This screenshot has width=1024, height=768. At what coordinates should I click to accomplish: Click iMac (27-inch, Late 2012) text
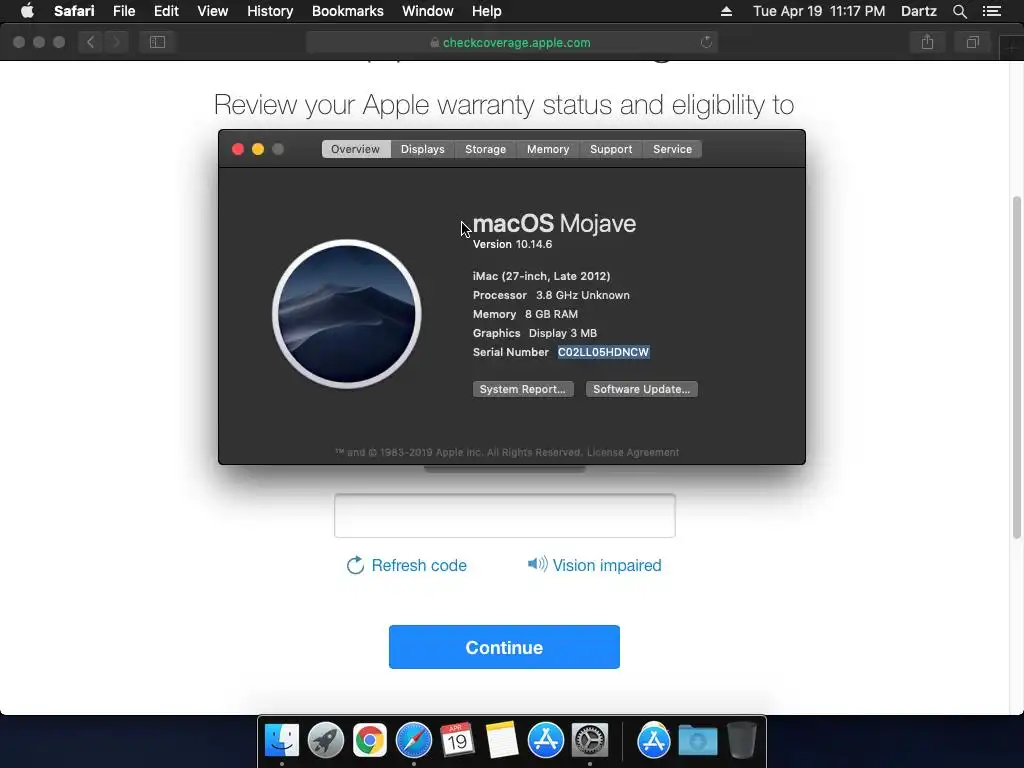(x=541, y=276)
